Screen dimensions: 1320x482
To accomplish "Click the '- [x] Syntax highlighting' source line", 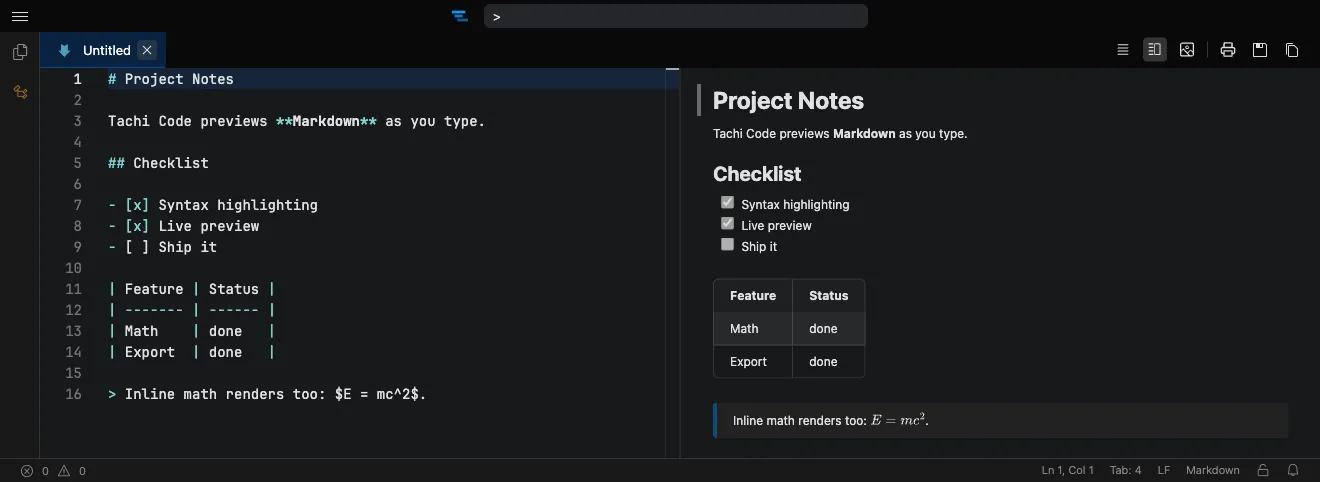I will point(213,205).
